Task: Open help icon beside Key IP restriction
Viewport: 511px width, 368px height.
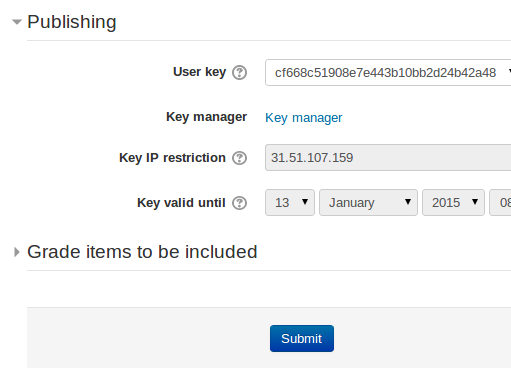Action: coord(239,158)
